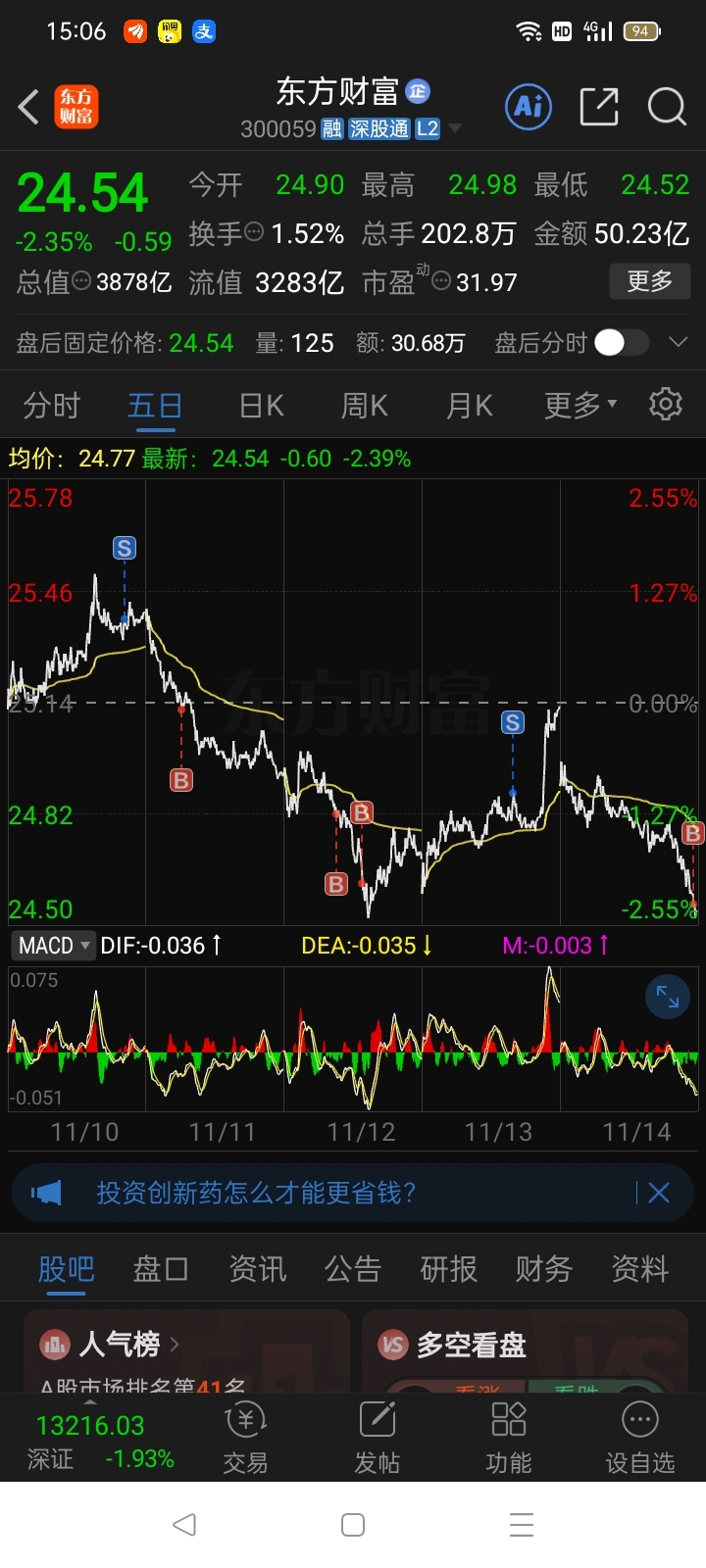The height and width of the screenshot is (1568, 706).
Task: Switch to 分时 chart tab
Action: (x=51, y=405)
